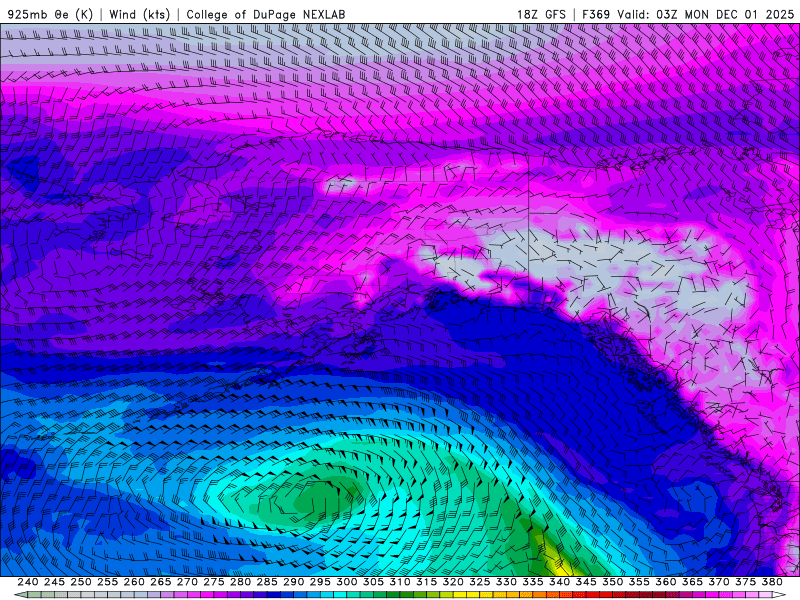The width and height of the screenshot is (800, 600).
Task: Click the 330 value on the color scale
Action: pyautogui.click(x=506, y=582)
